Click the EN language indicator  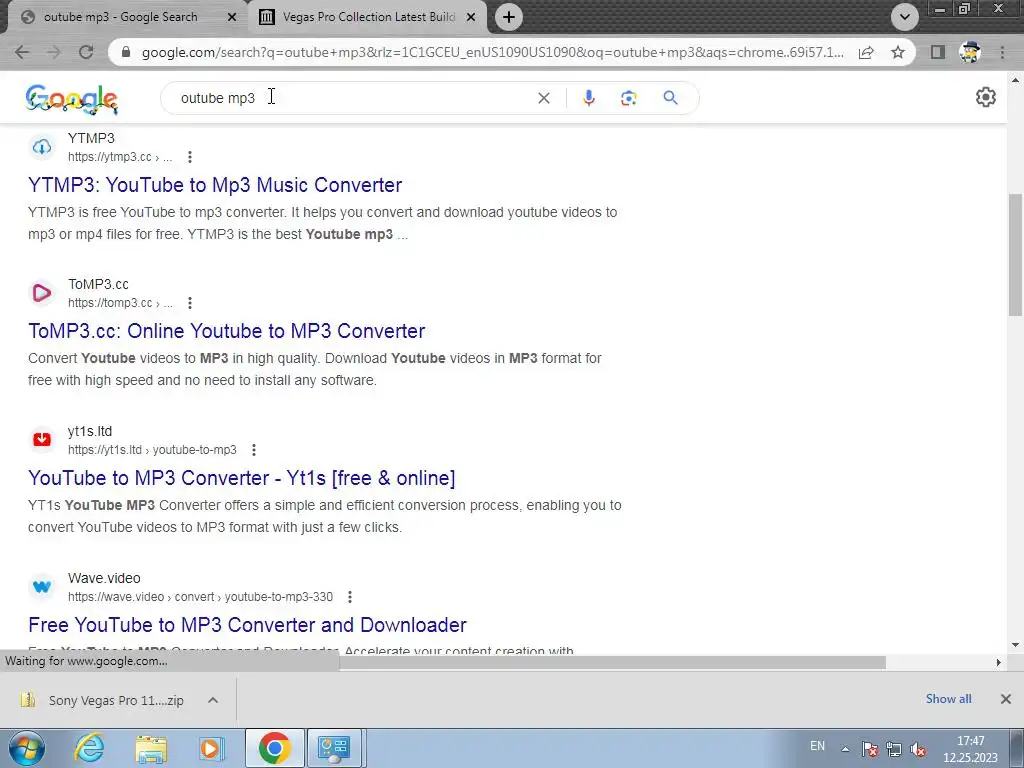pyautogui.click(x=817, y=746)
